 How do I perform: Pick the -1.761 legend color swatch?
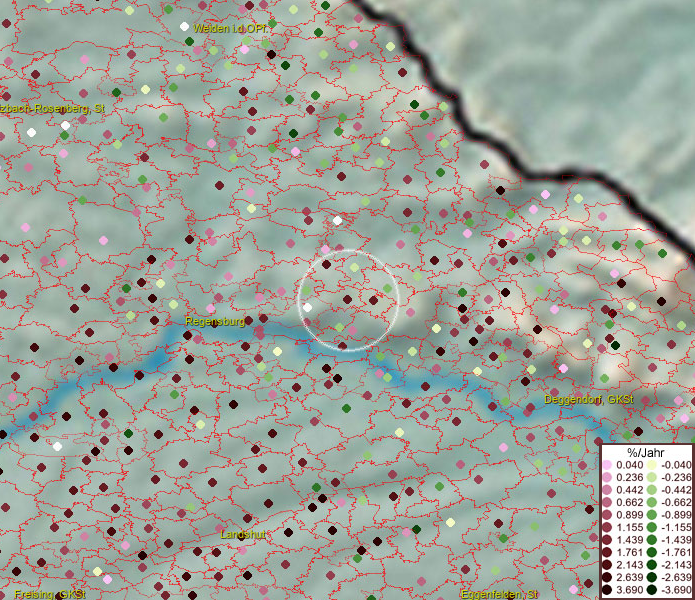tap(652, 552)
